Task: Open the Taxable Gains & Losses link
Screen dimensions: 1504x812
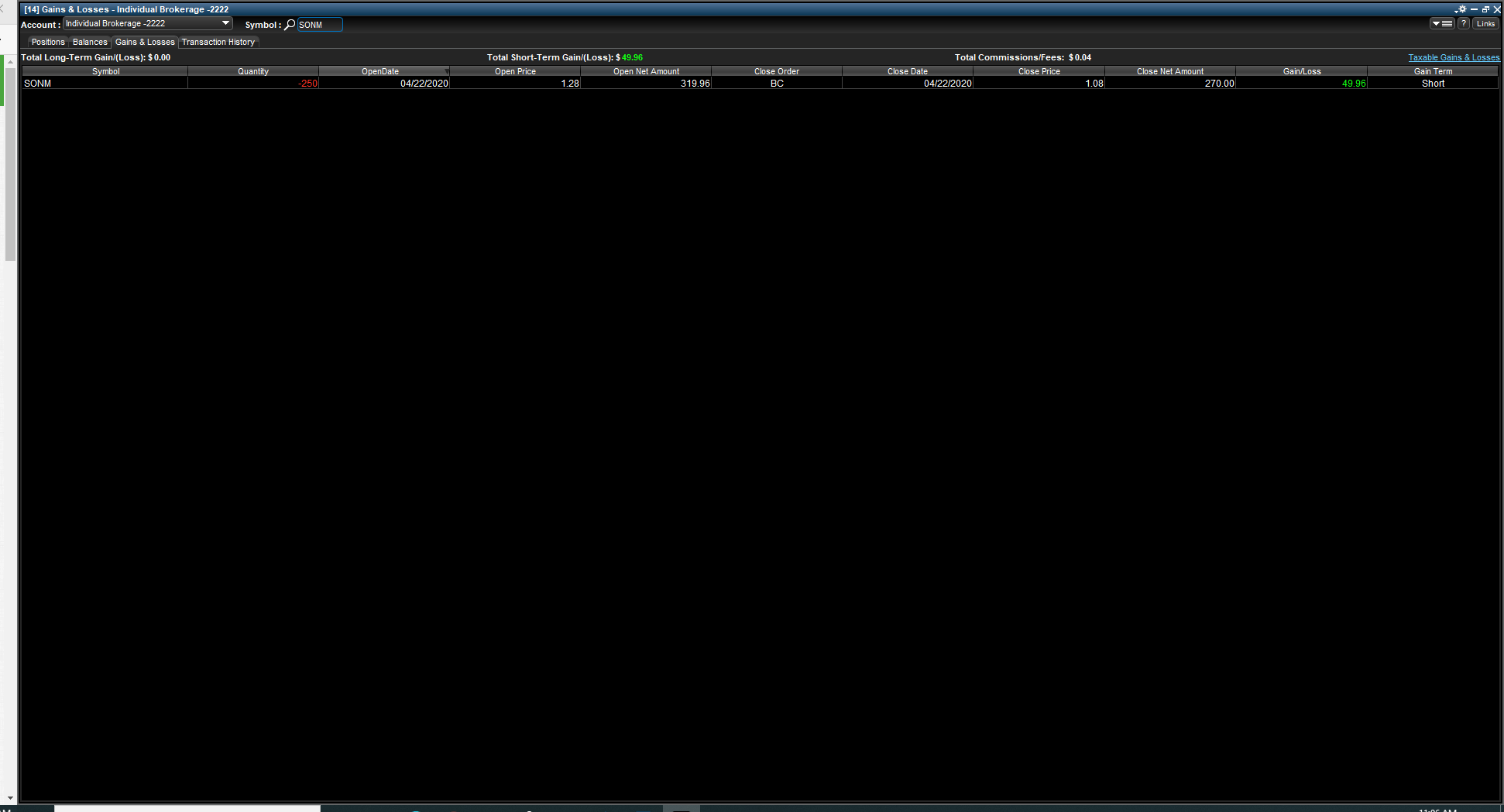Action: click(1454, 57)
